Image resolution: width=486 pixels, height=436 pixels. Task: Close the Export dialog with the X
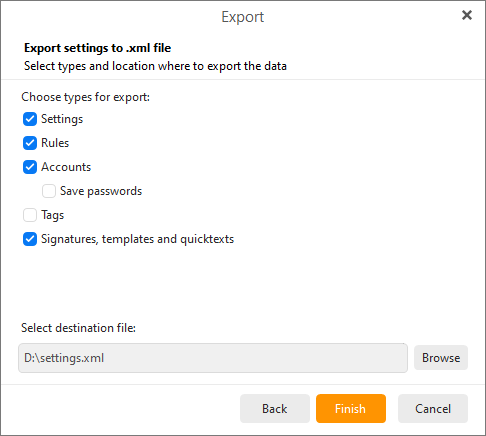click(467, 15)
